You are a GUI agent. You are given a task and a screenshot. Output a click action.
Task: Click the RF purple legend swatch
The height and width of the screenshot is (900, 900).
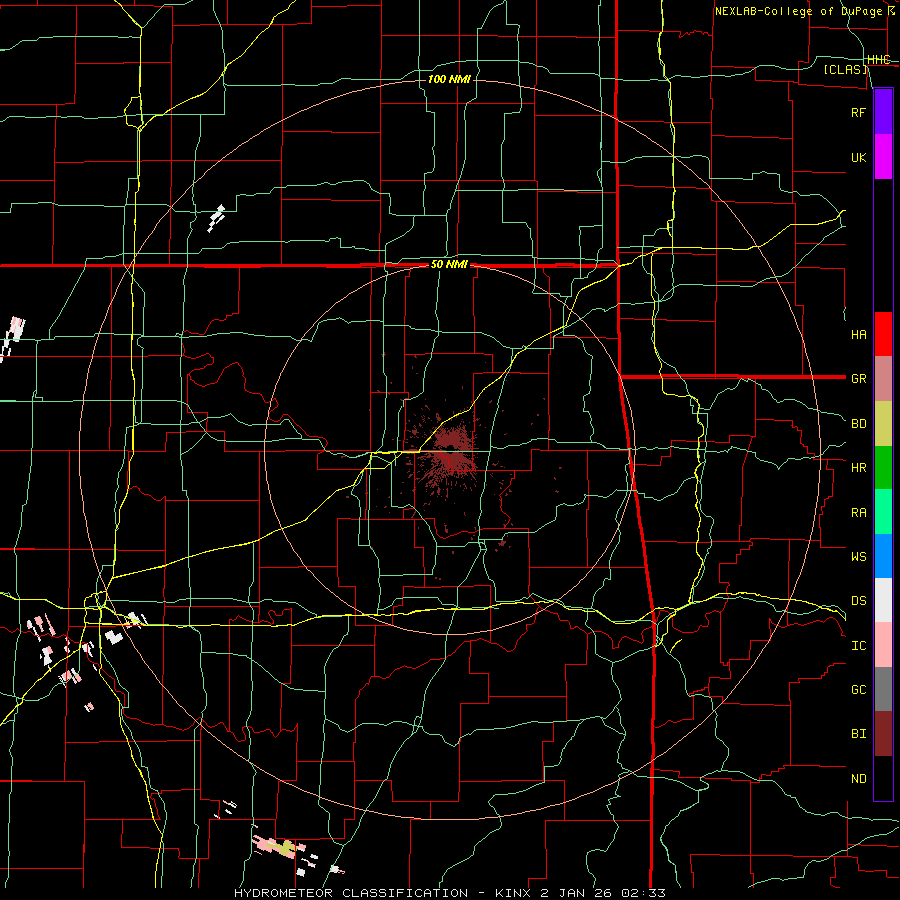pyautogui.click(x=883, y=112)
